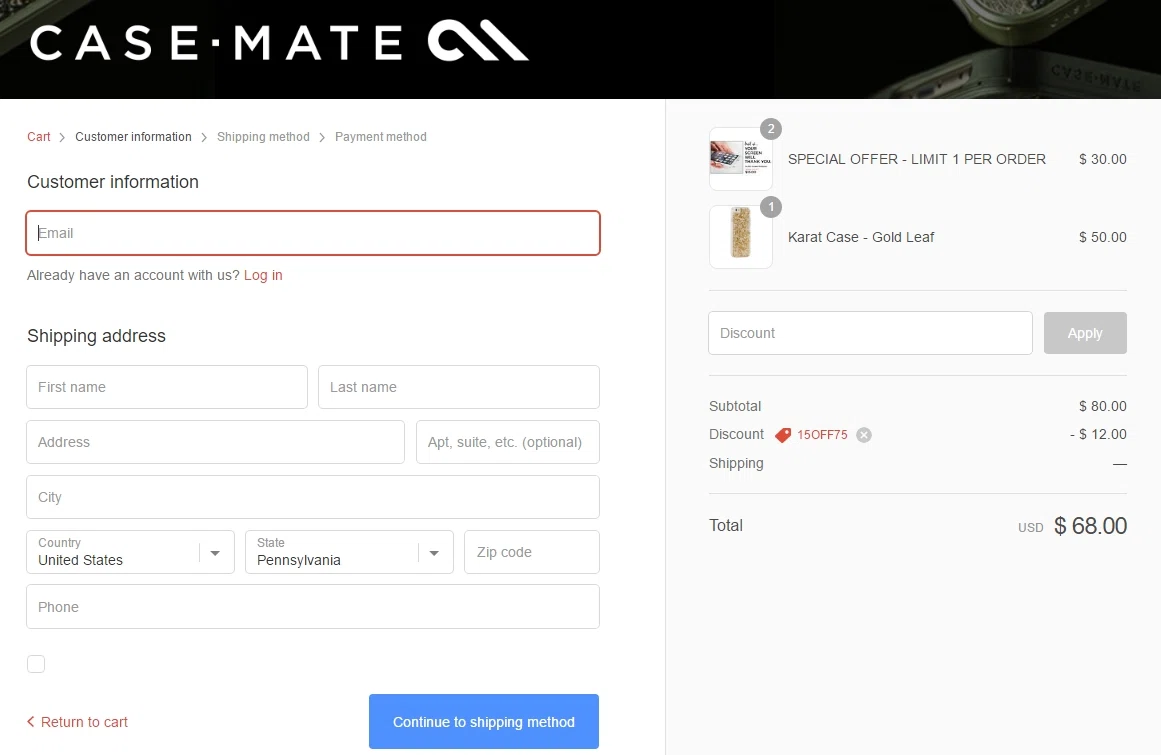Select Shipping method breadcrumb
The image size is (1161, 755).
(263, 137)
